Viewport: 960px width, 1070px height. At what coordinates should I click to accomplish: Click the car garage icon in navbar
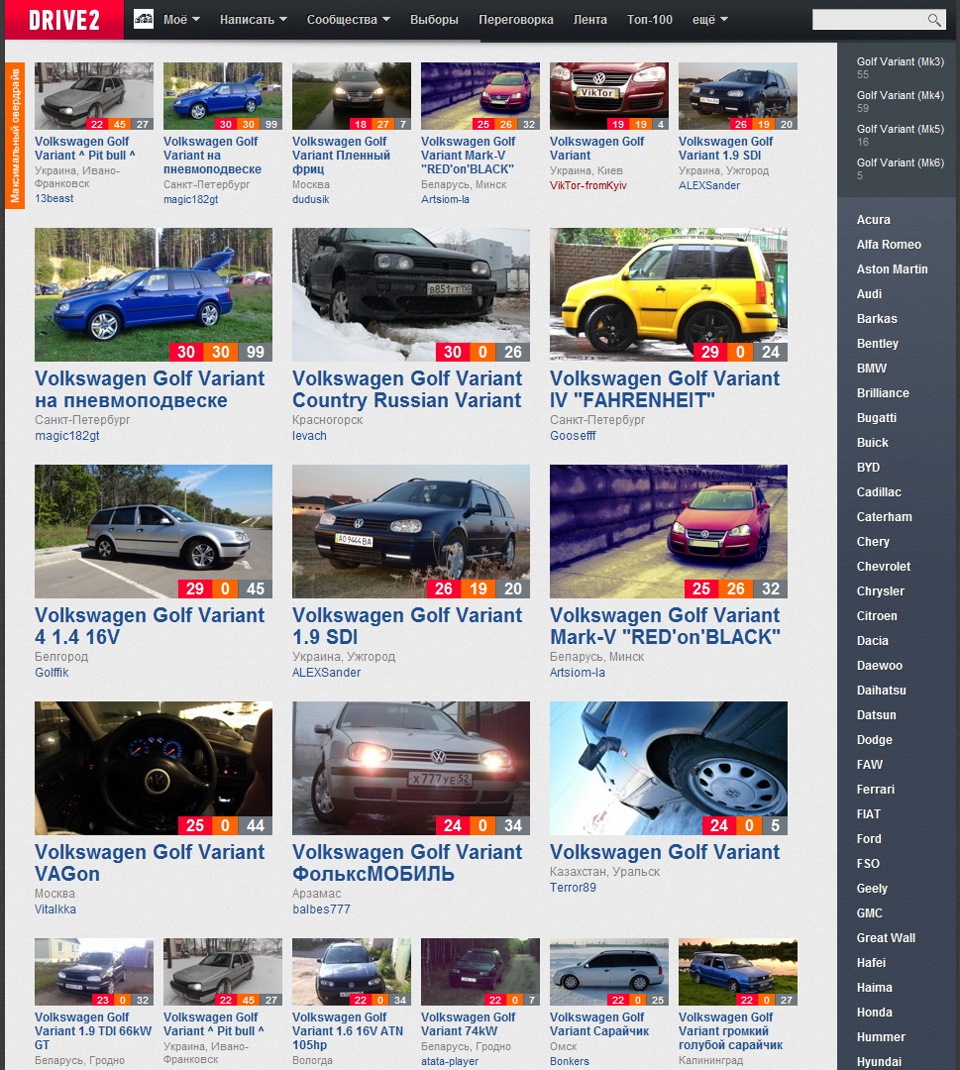coord(143,19)
